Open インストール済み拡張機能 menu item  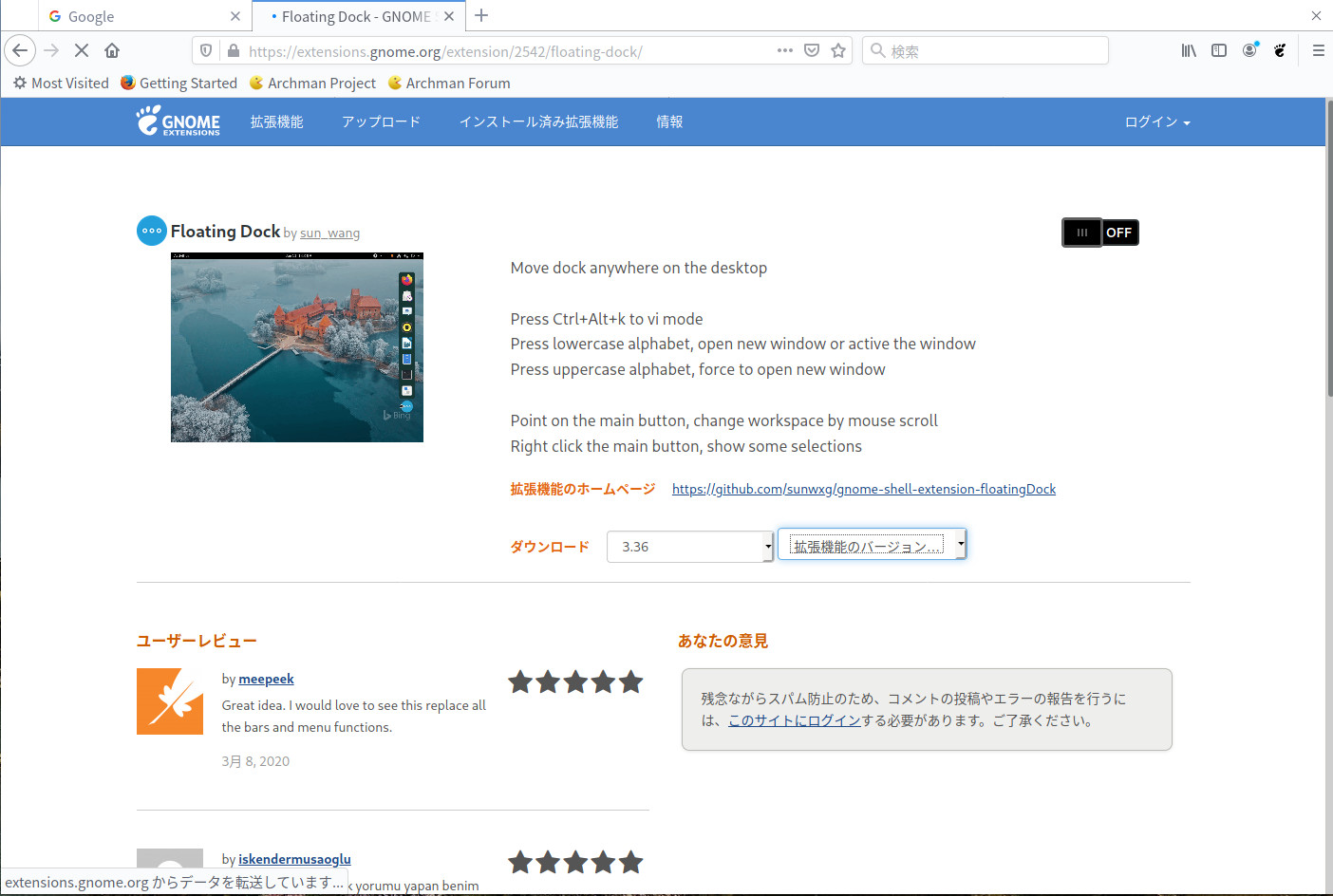[x=538, y=121]
